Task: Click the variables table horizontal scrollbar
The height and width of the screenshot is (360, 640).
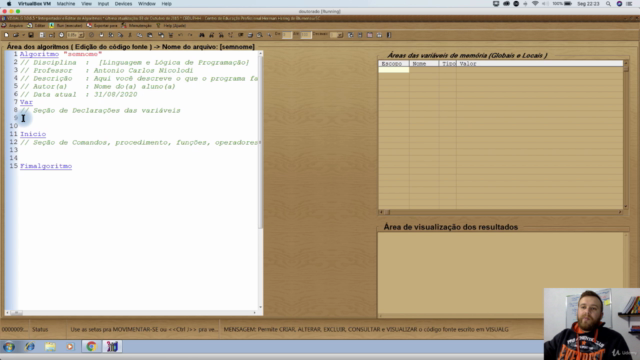Action: (x=501, y=212)
